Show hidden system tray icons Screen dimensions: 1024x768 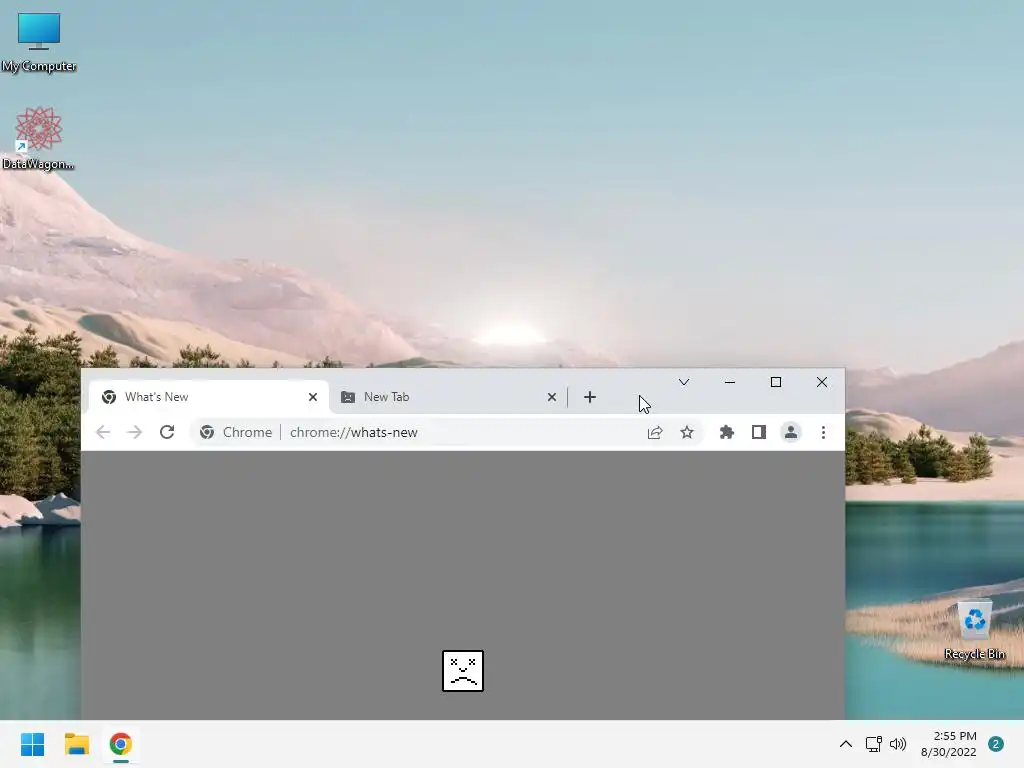click(x=846, y=744)
